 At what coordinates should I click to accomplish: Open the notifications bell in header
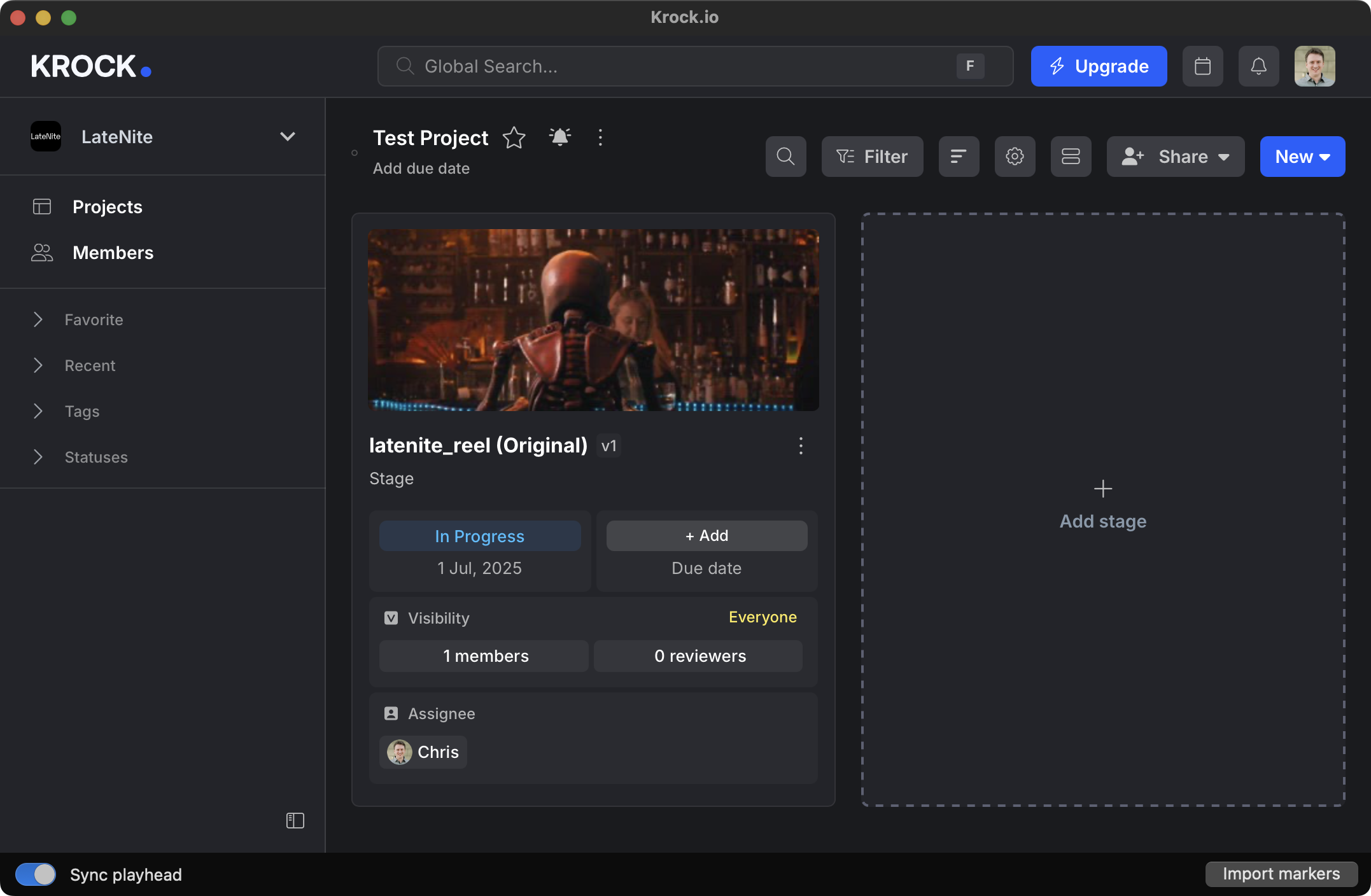click(1258, 66)
